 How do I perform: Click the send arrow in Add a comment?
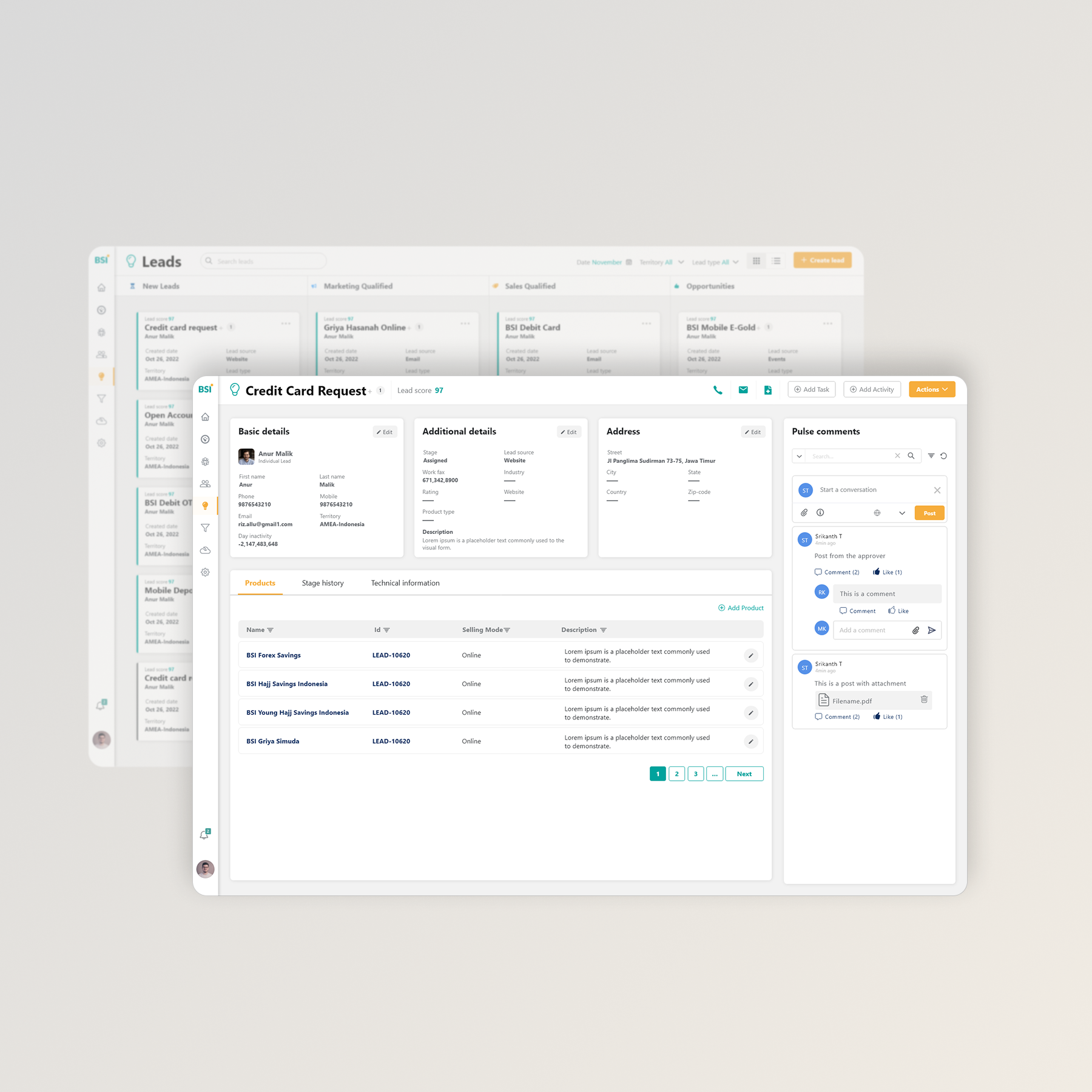pyautogui.click(x=932, y=630)
